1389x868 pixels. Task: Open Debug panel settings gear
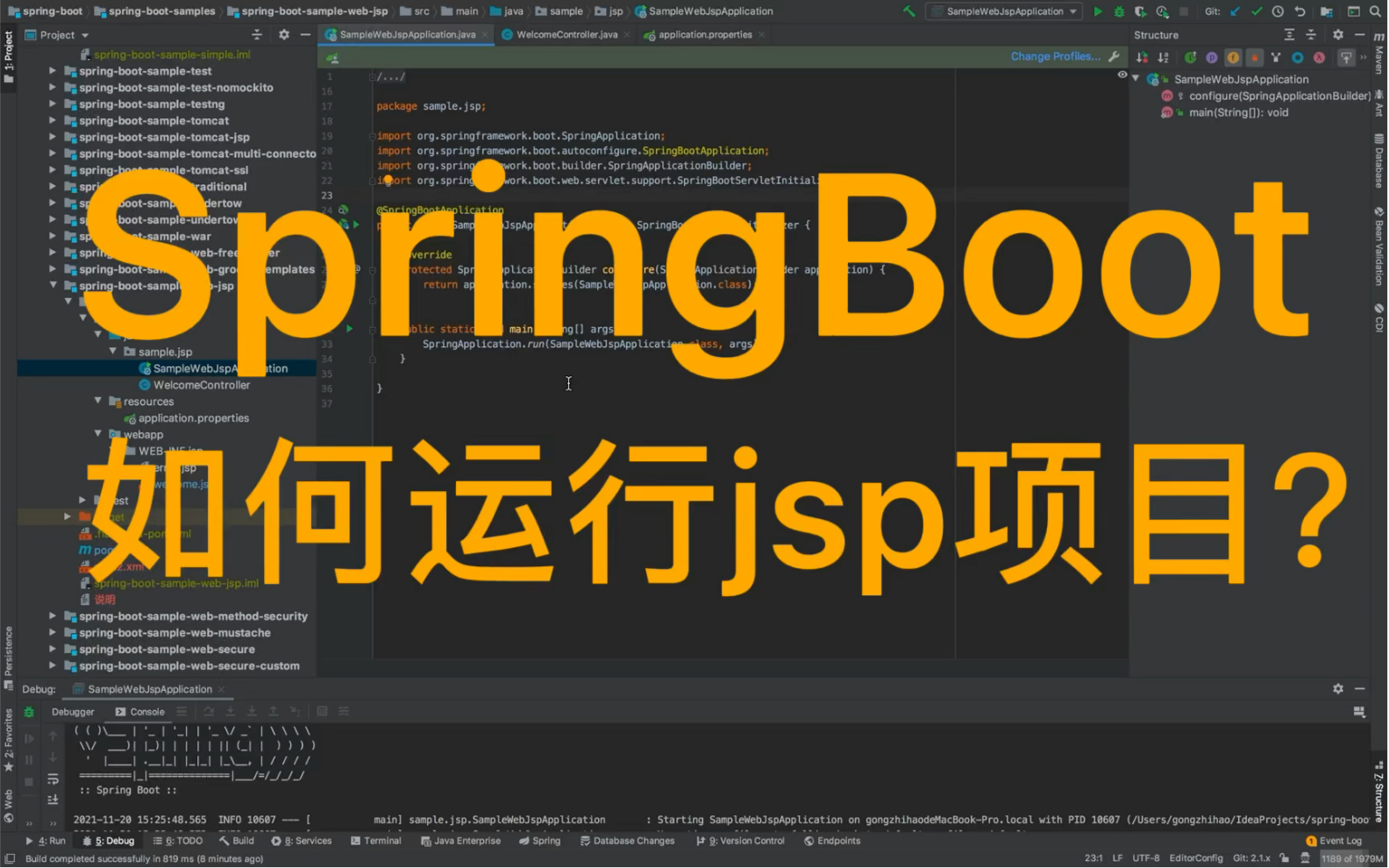point(1338,689)
